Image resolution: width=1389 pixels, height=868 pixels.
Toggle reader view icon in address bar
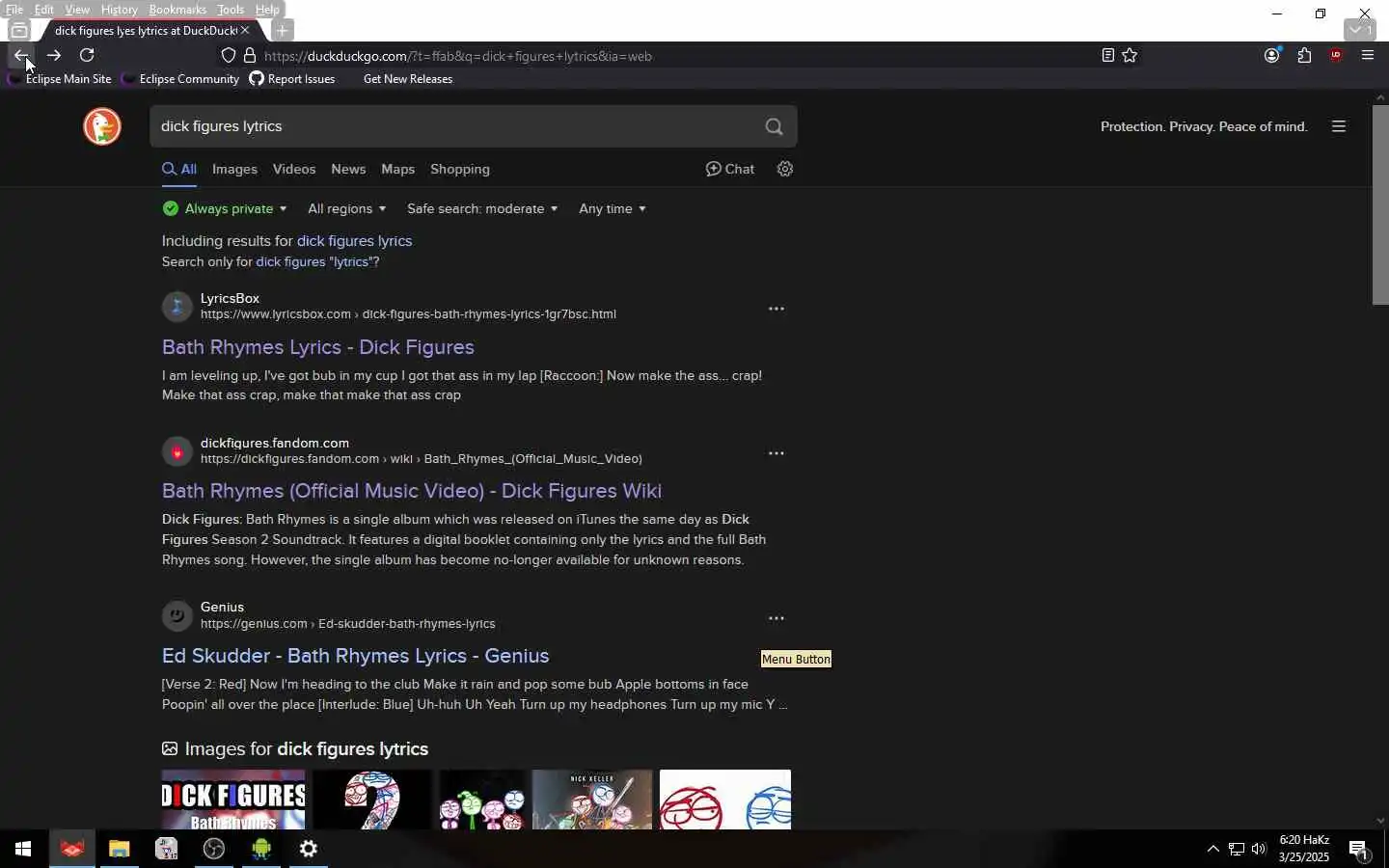pos(1108,56)
